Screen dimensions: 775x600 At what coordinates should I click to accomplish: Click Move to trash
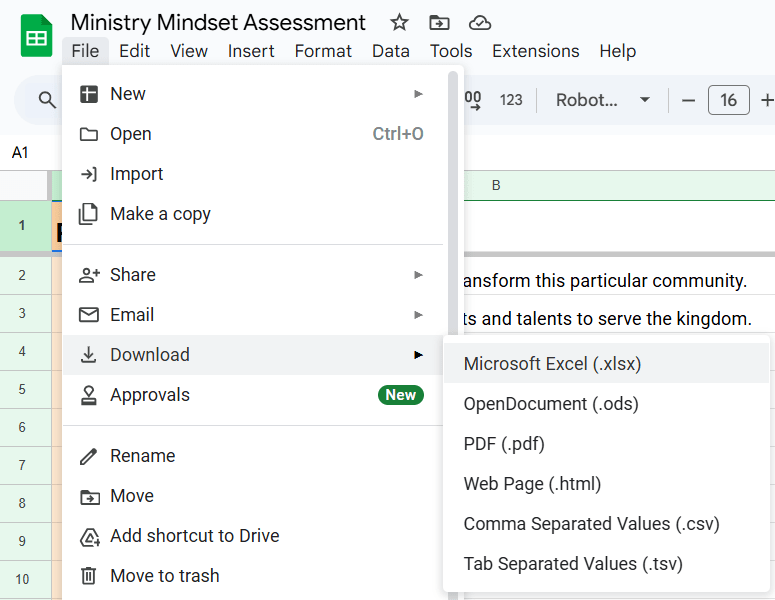(x=164, y=576)
